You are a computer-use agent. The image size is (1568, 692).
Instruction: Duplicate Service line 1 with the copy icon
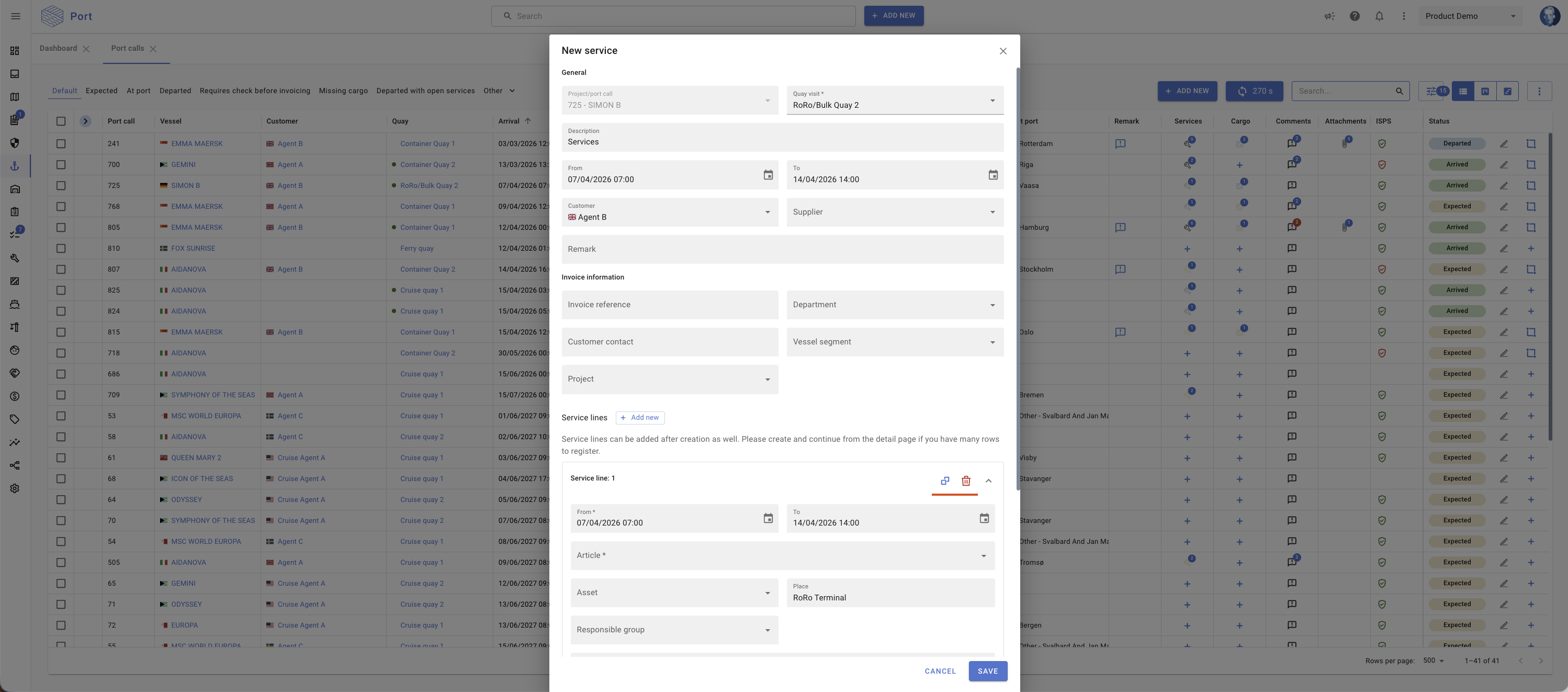(x=945, y=481)
